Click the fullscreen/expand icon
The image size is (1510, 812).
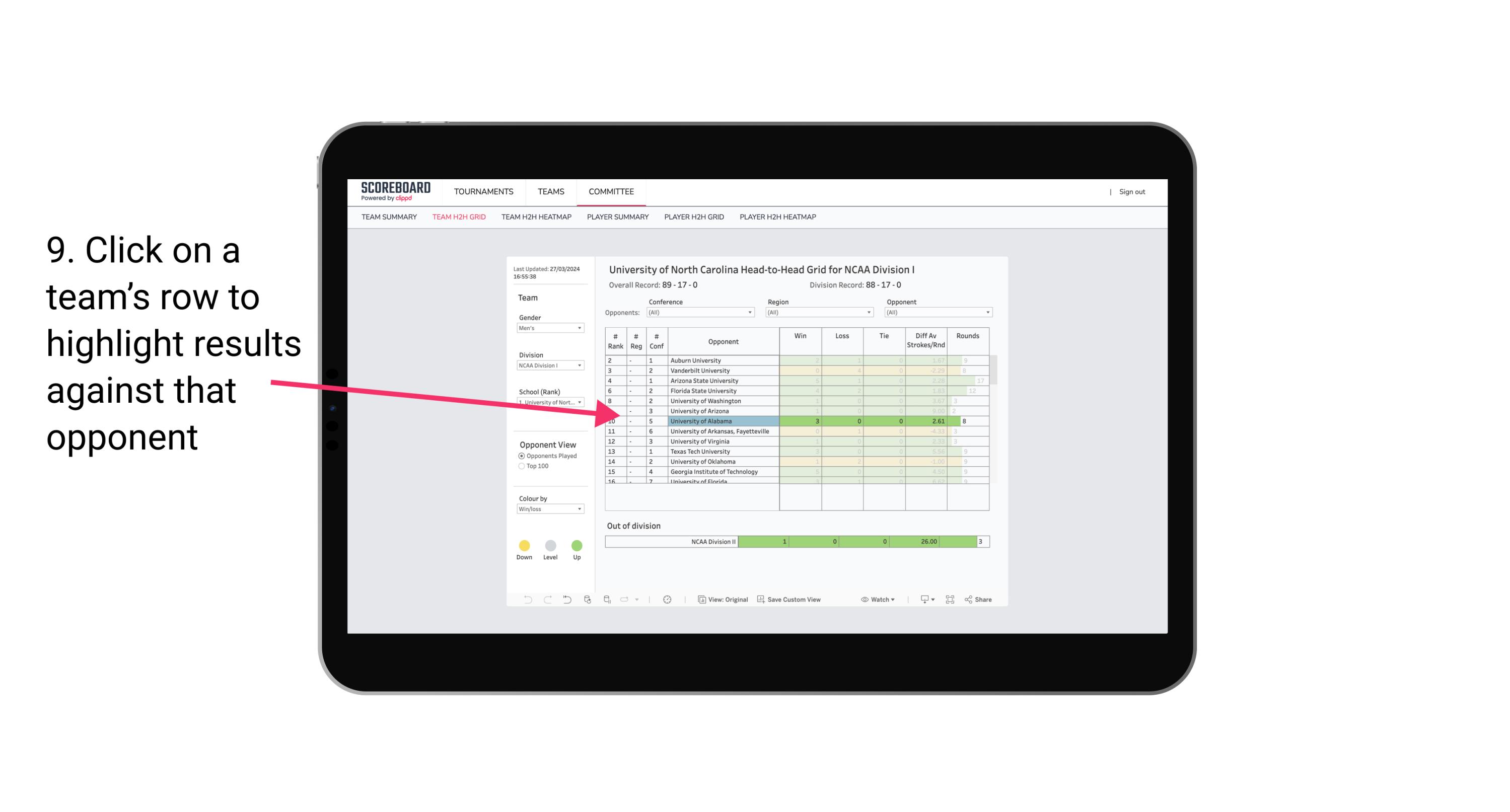coord(950,600)
